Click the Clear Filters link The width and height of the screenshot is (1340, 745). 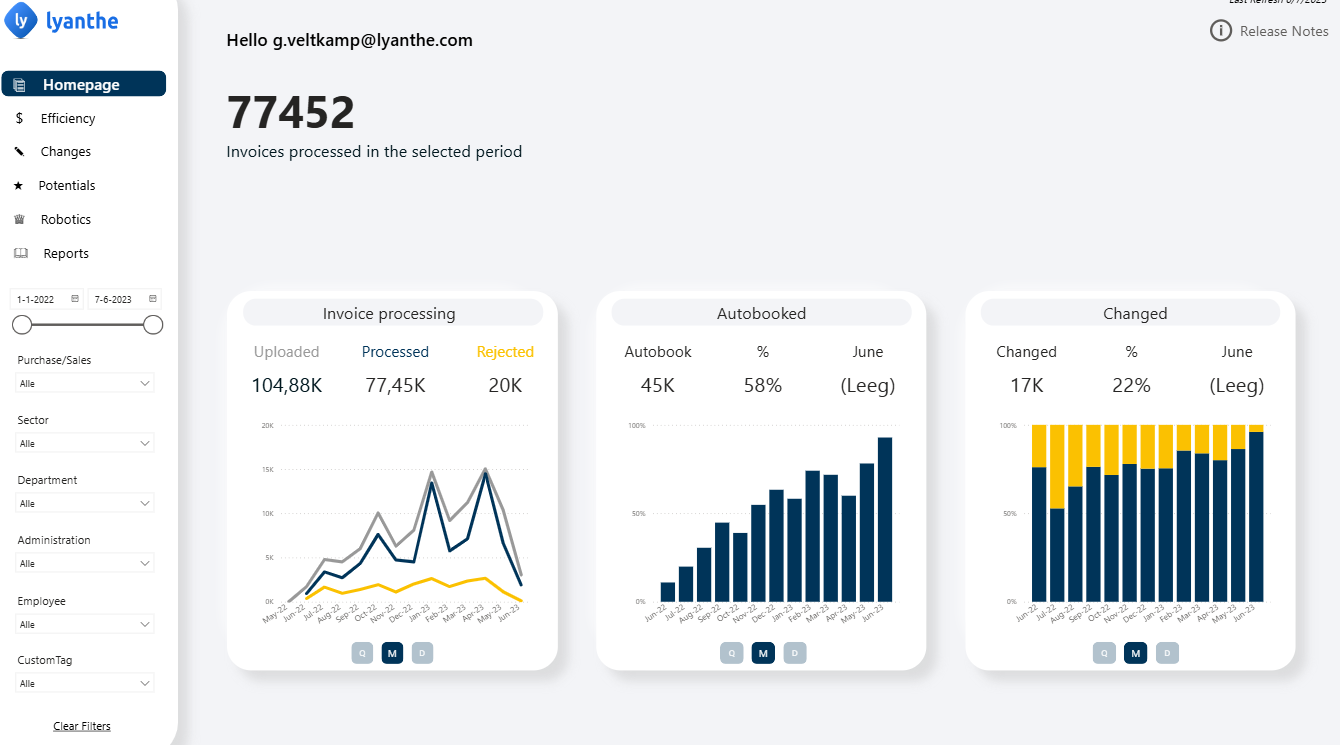pyautogui.click(x=82, y=726)
